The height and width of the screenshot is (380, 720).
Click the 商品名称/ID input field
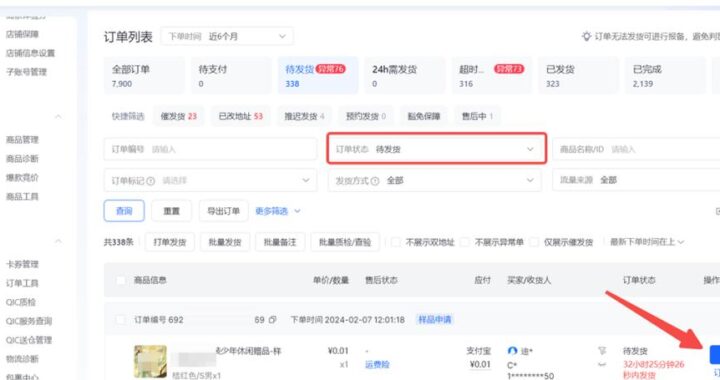click(x=636, y=149)
